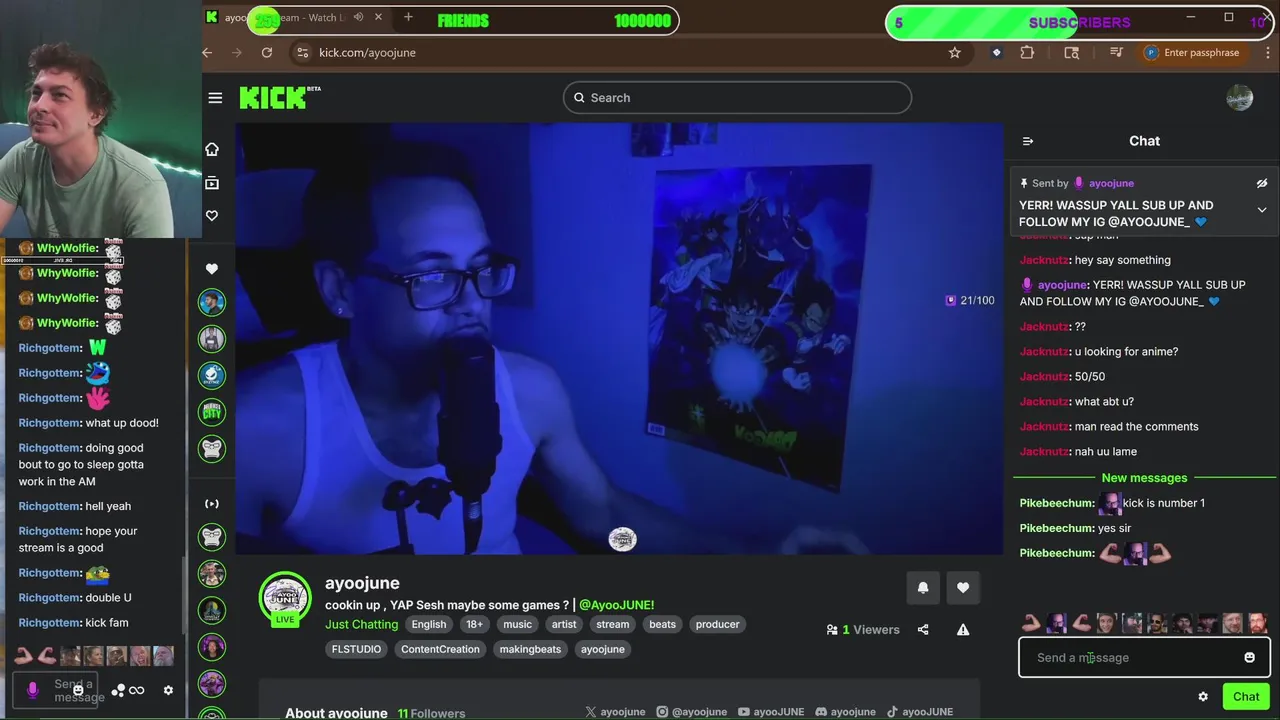Click ayoojune sender name in pinned message
Image resolution: width=1280 pixels, height=720 pixels.
click(x=1111, y=184)
